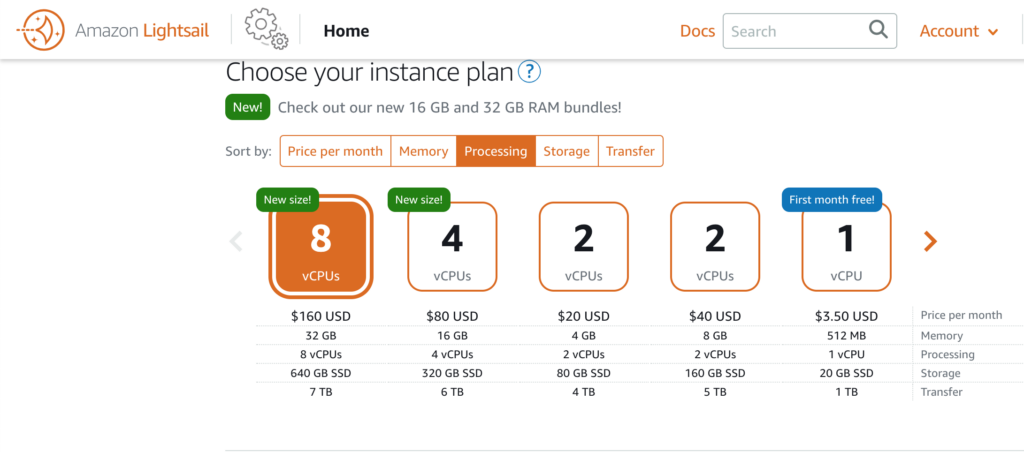
Task: Select the 8 vCPUs $160 plan
Action: click(x=321, y=246)
